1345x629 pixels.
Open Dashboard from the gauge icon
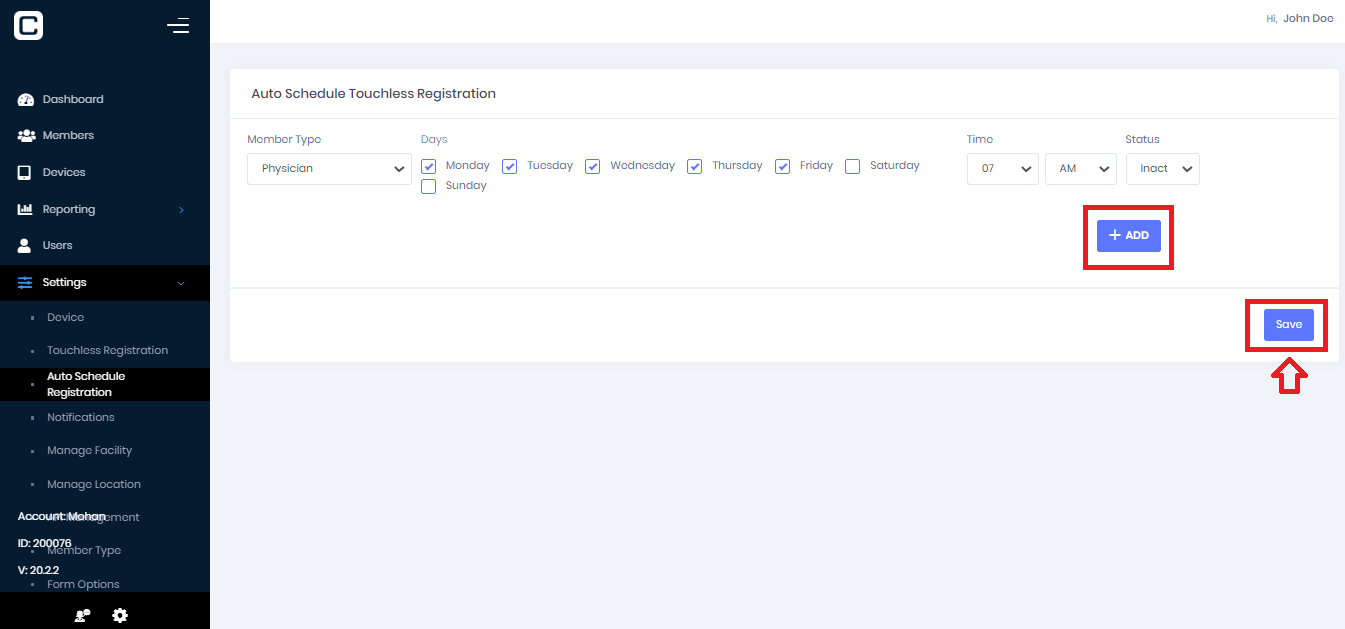tap(26, 100)
